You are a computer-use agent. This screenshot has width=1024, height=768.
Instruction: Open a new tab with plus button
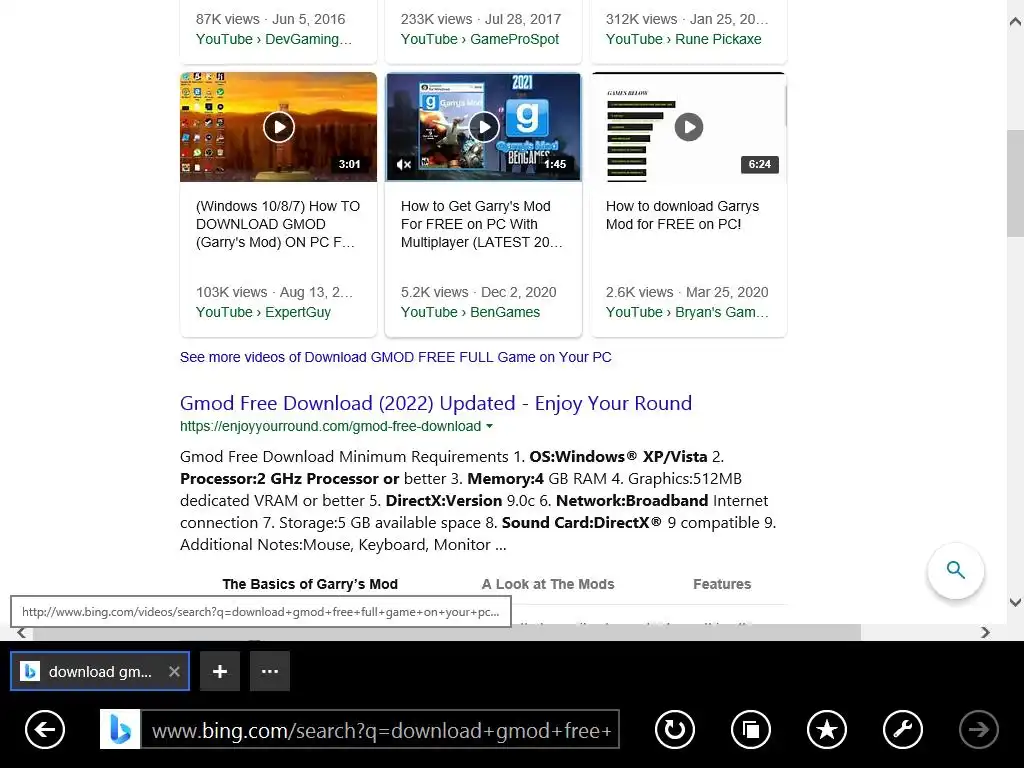(220, 671)
